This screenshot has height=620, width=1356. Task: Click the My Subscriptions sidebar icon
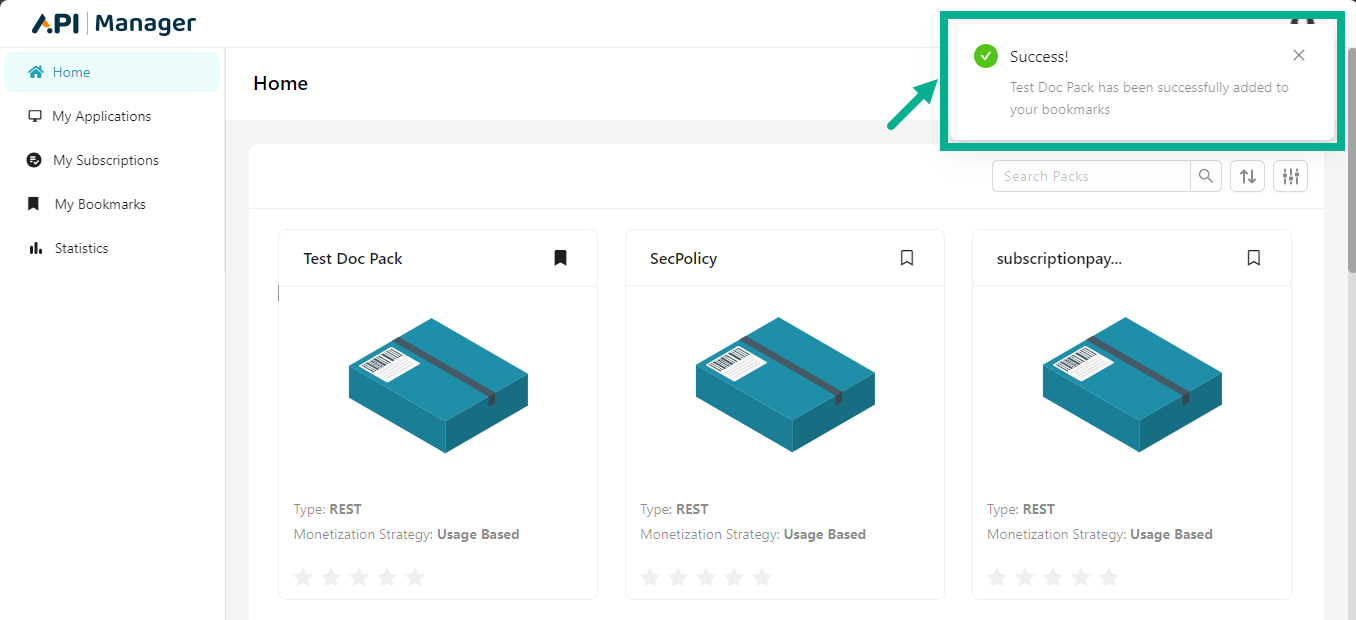click(35, 160)
